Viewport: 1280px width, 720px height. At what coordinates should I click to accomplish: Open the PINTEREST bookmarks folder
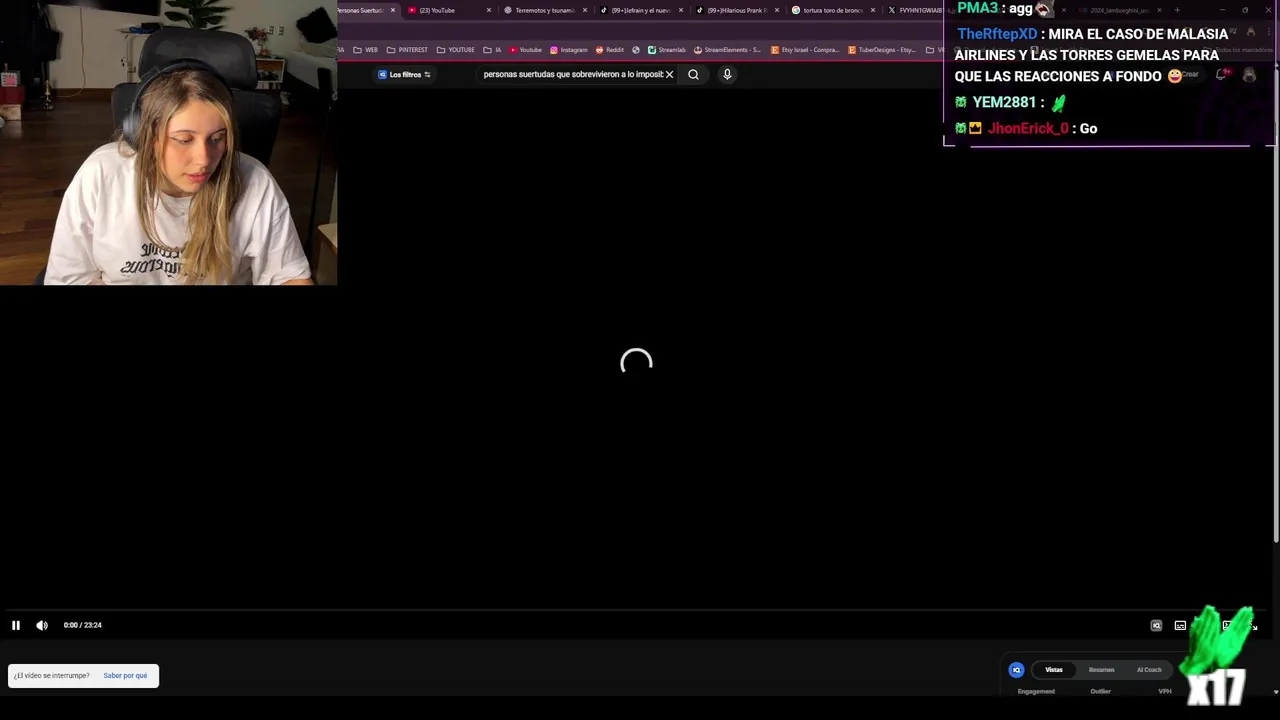(x=407, y=50)
